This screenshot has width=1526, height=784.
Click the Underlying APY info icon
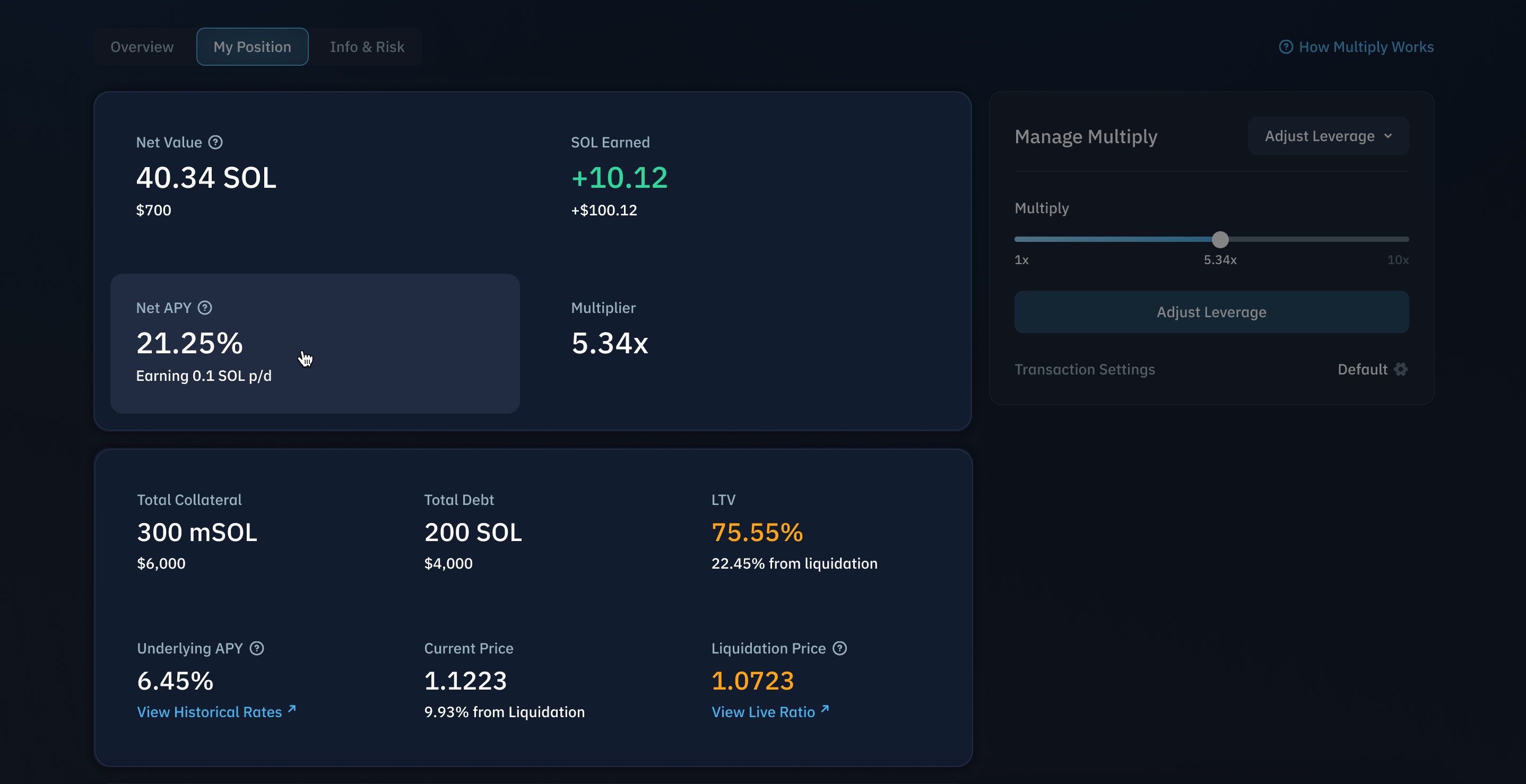point(256,648)
